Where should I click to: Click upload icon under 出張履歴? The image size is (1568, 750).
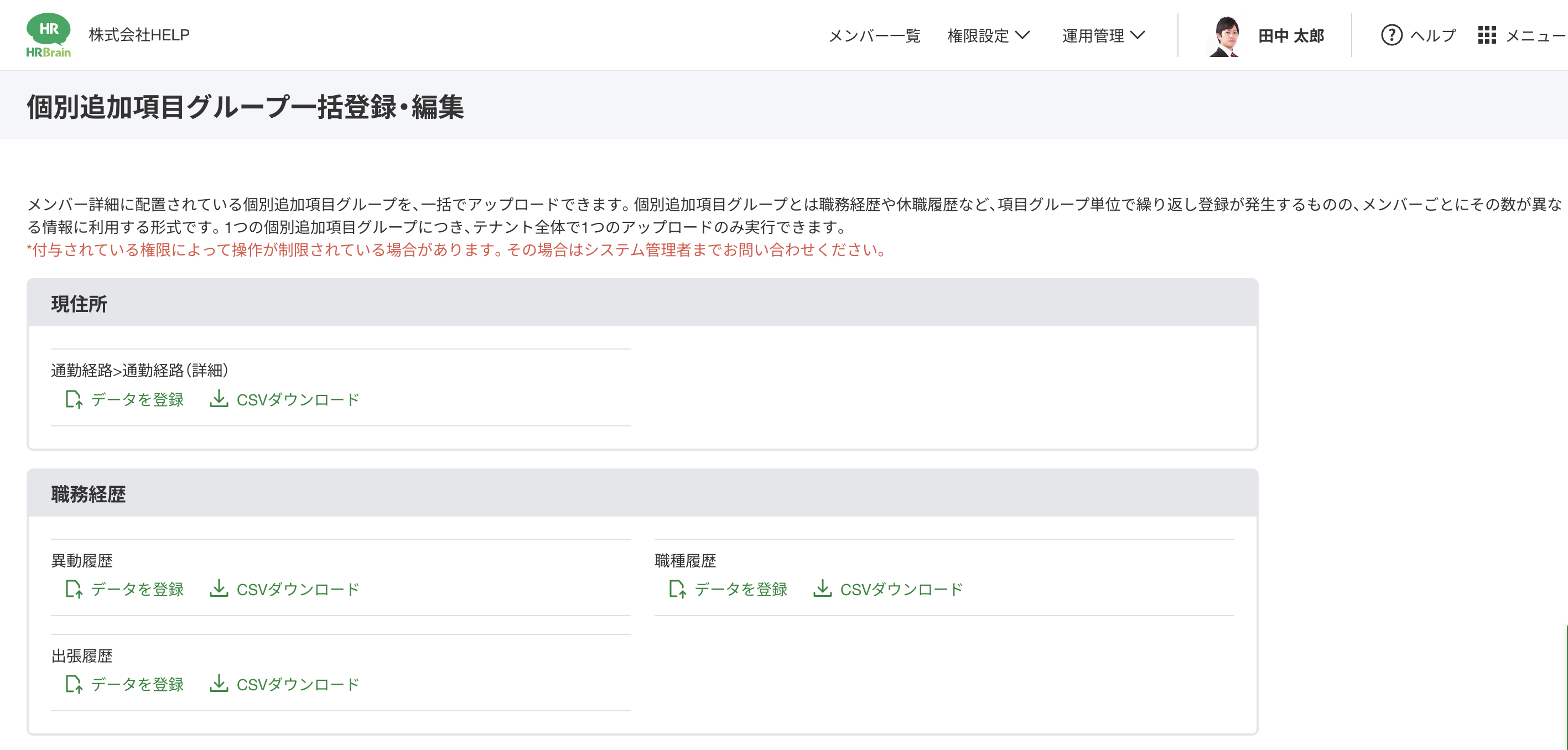click(x=74, y=684)
